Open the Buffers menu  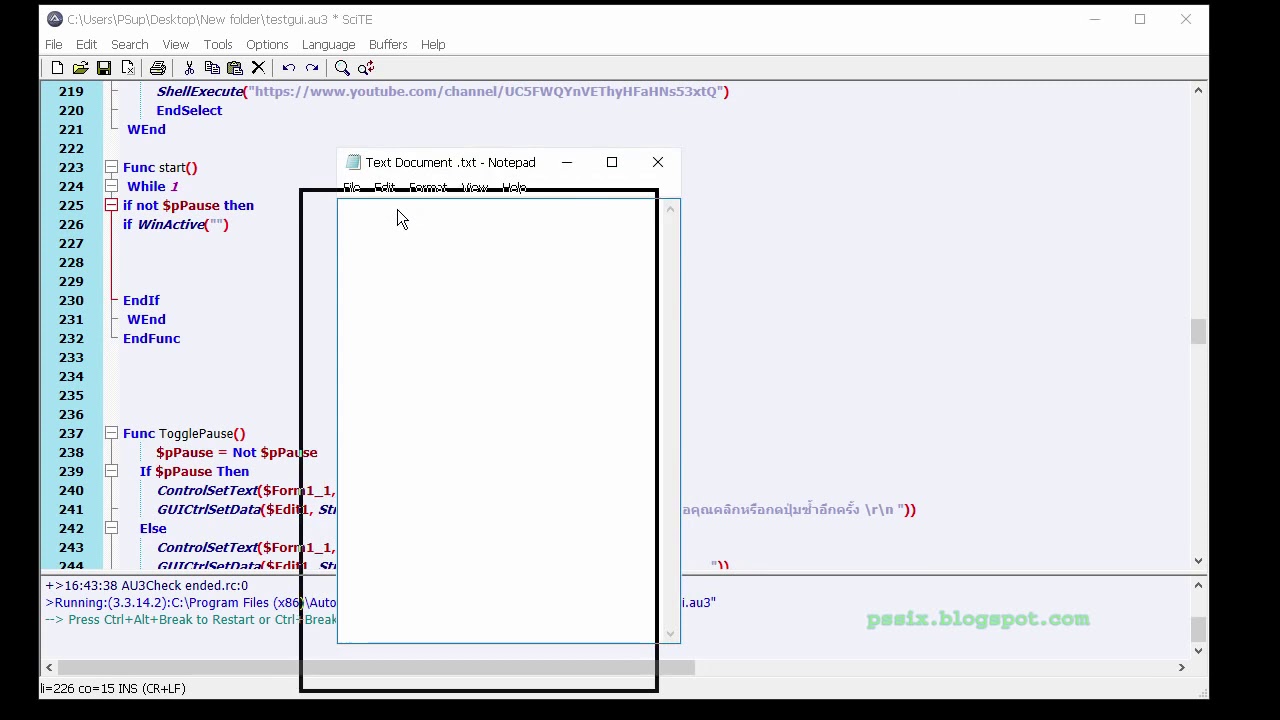tap(388, 44)
